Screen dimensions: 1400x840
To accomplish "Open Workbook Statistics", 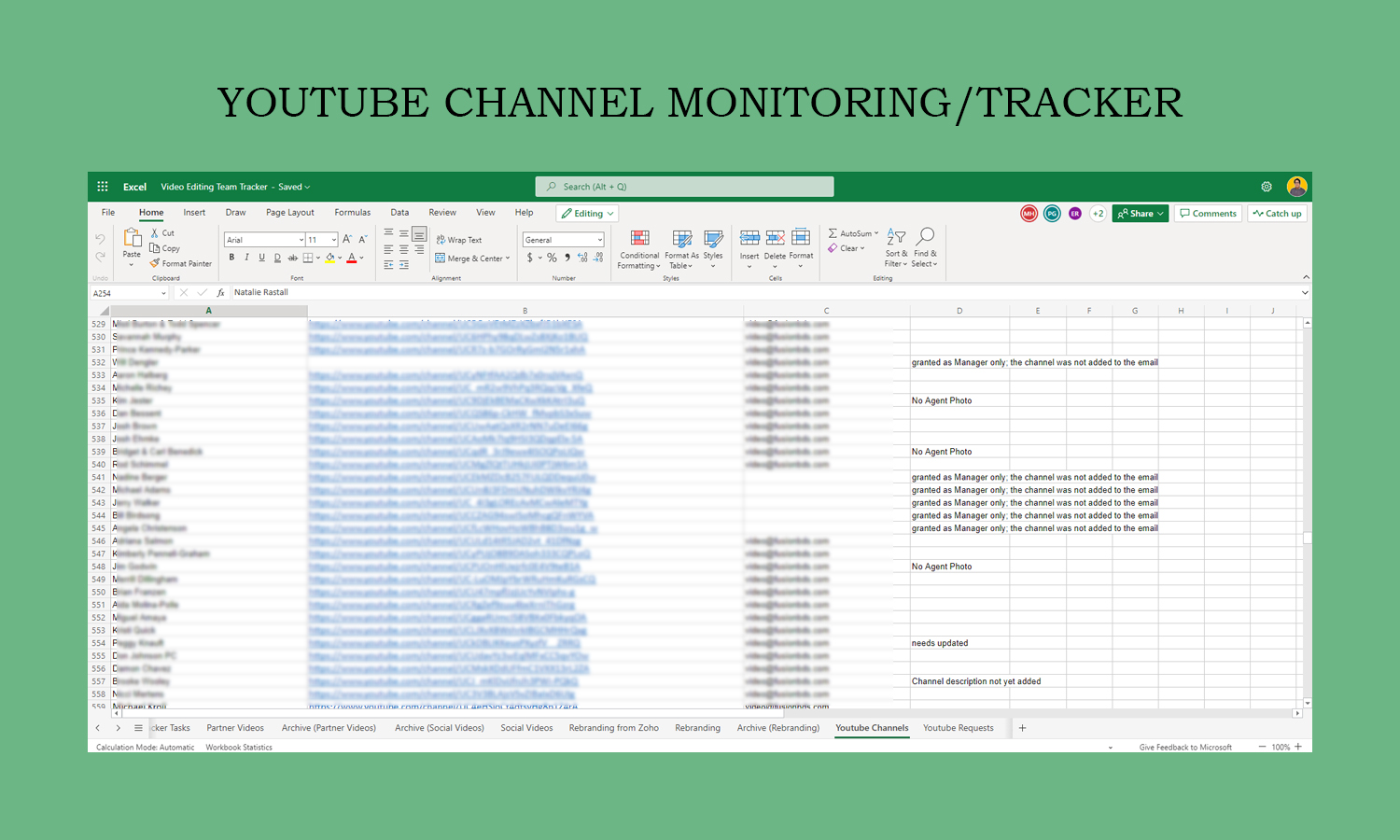I will [x=239, y=748].
